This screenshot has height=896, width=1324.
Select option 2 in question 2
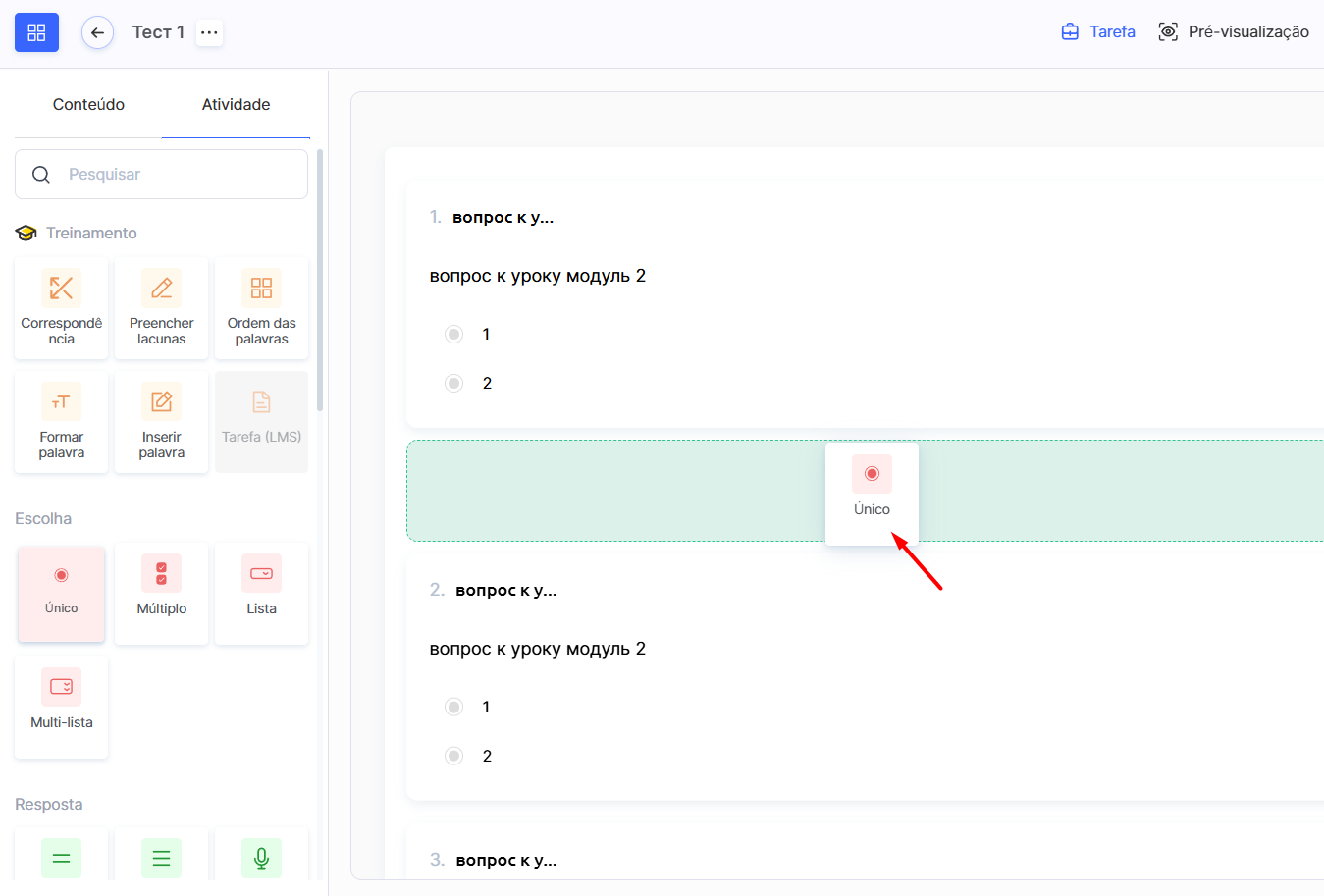(453, 756)
